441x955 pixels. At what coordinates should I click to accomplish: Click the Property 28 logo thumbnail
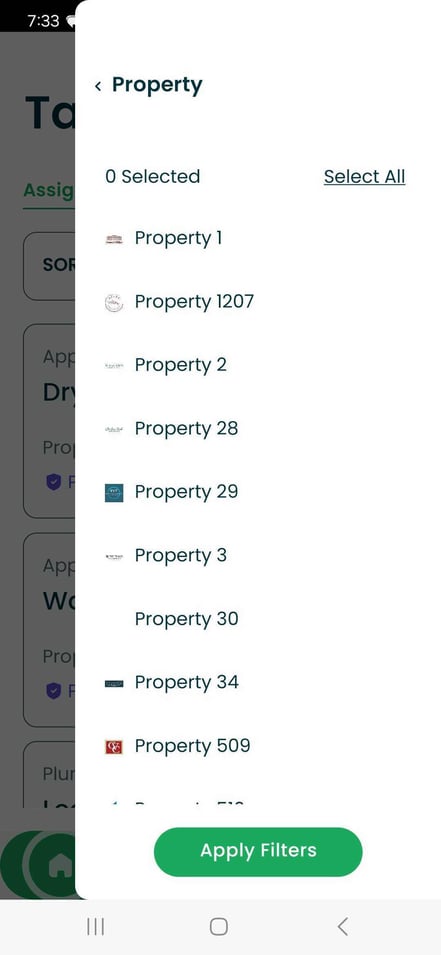114,429
